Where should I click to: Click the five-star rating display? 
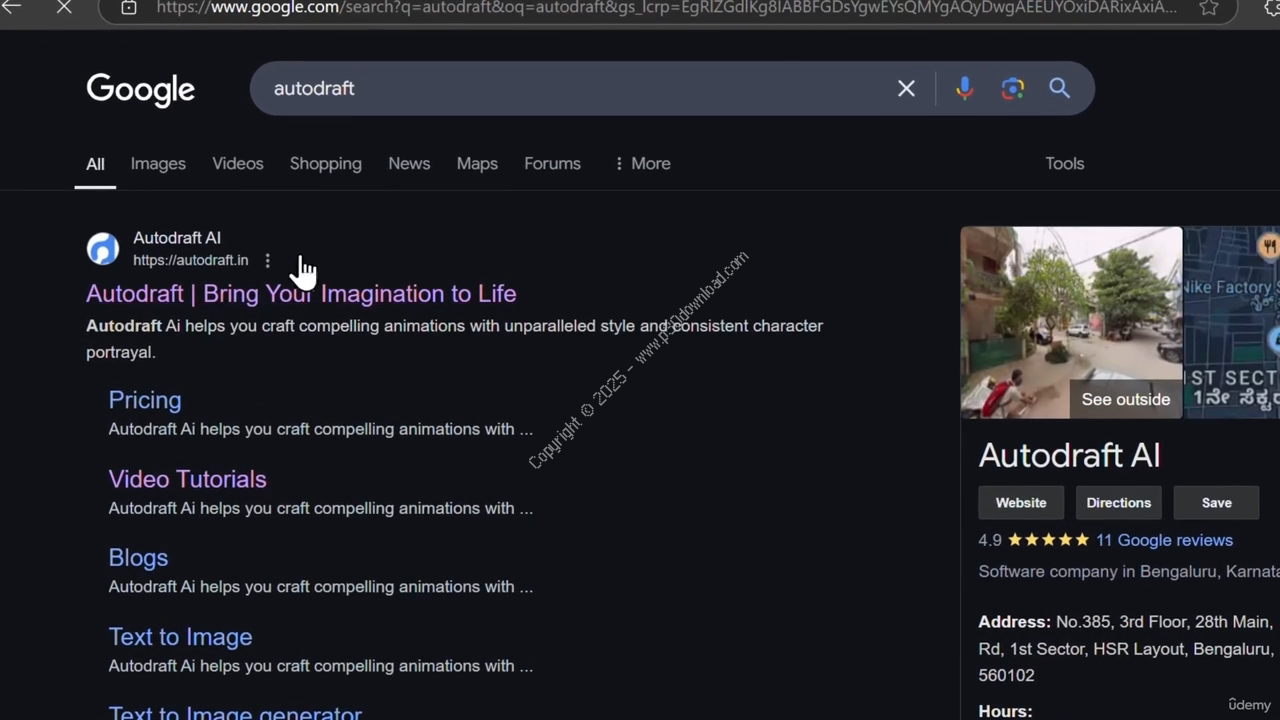tap(1048, 540)
